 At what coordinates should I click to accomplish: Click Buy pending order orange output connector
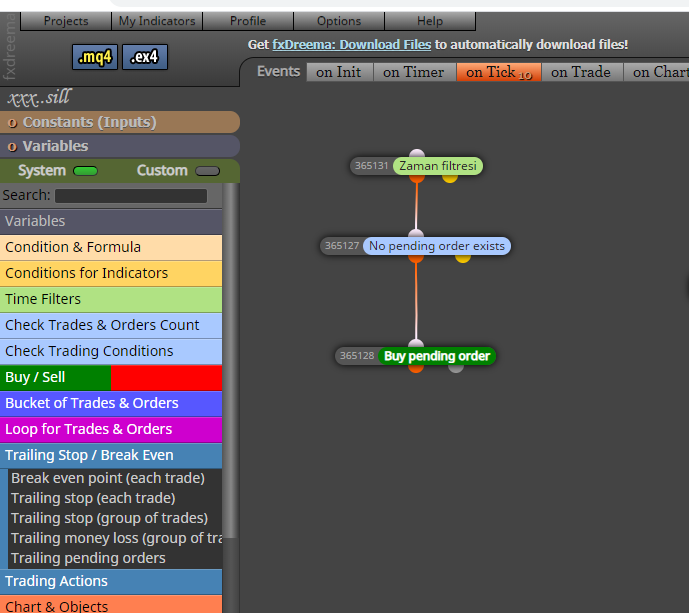coord(416,369)
